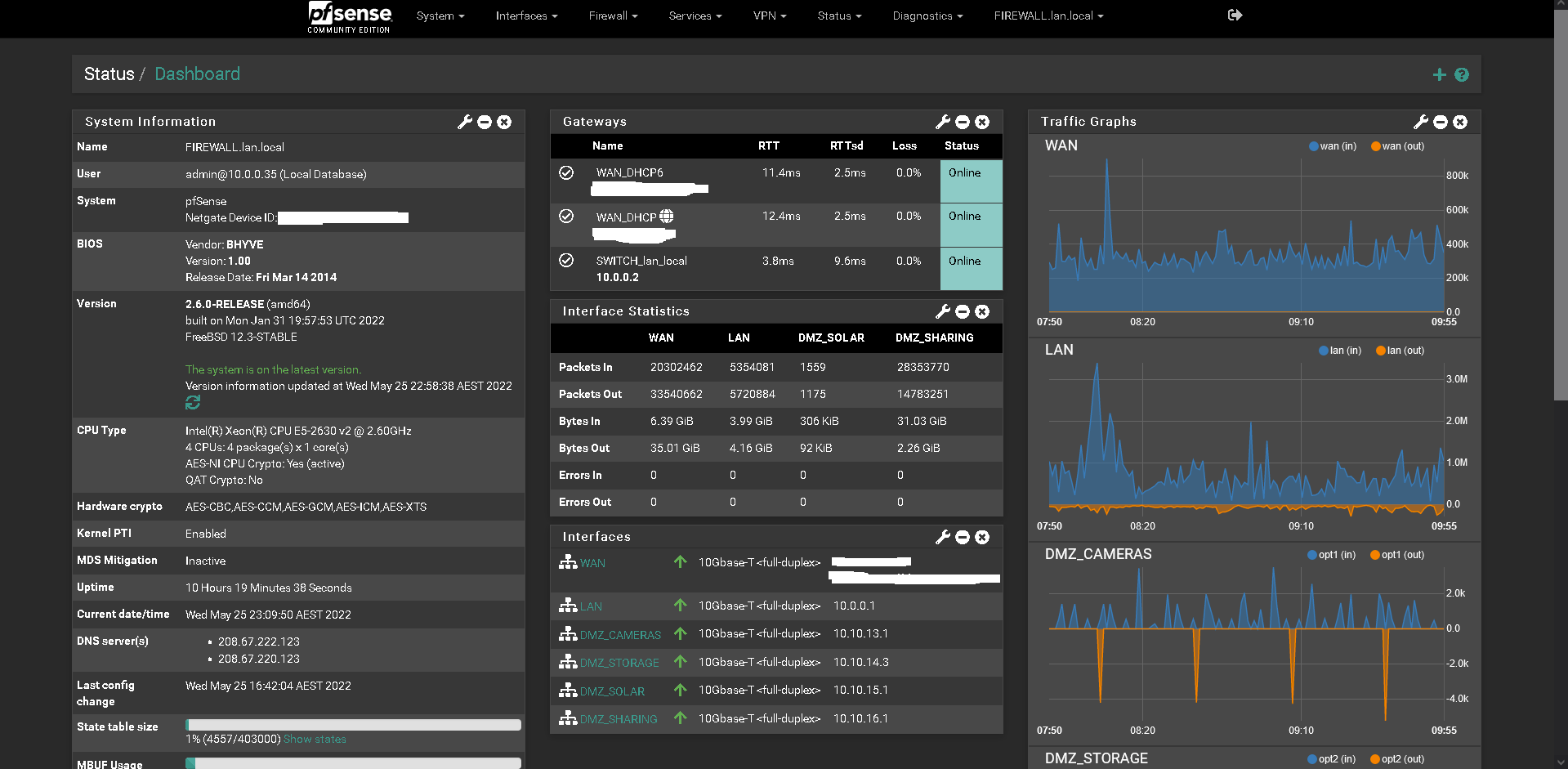Image resolution: width=1568 pixels, height=769 pixels.
Task: Open the WAN interface link
Action: [592, 563]
